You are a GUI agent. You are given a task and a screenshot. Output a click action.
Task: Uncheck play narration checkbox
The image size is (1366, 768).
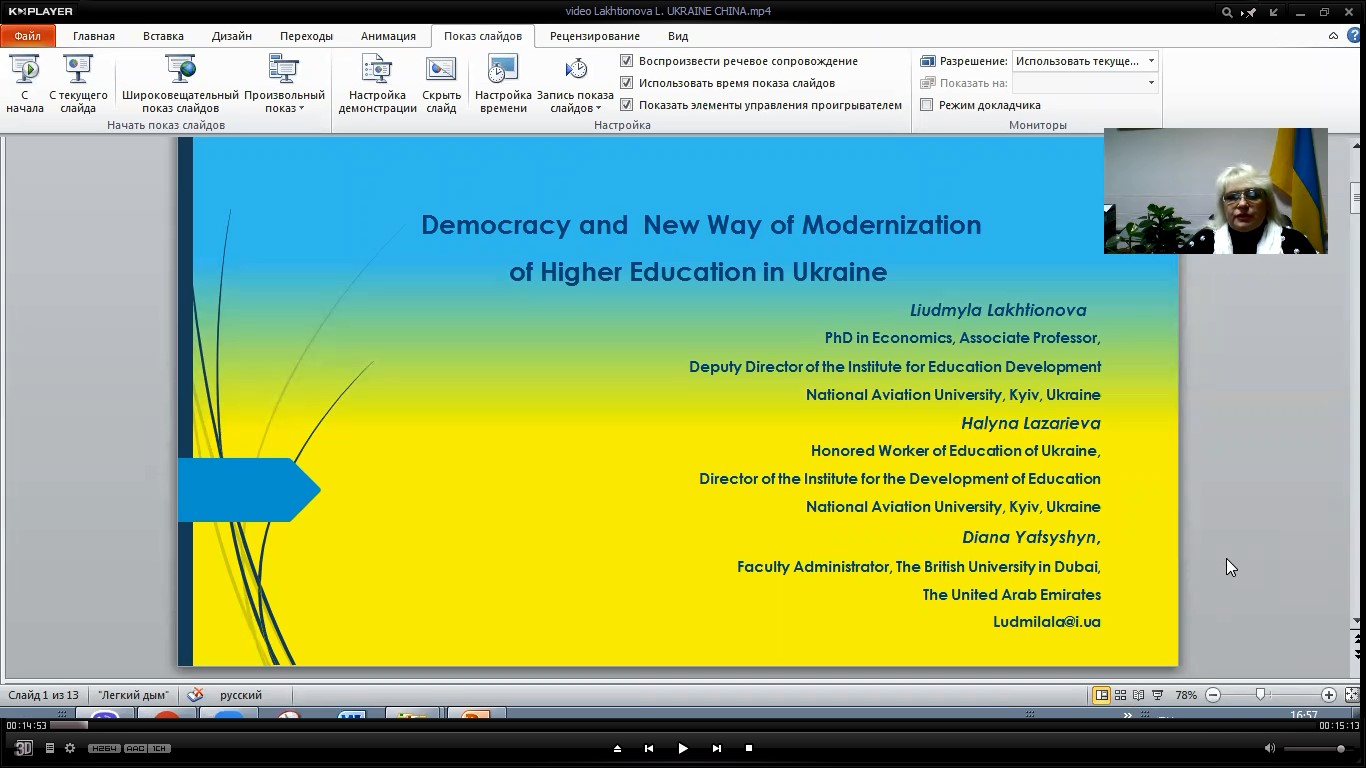[627, 61]
